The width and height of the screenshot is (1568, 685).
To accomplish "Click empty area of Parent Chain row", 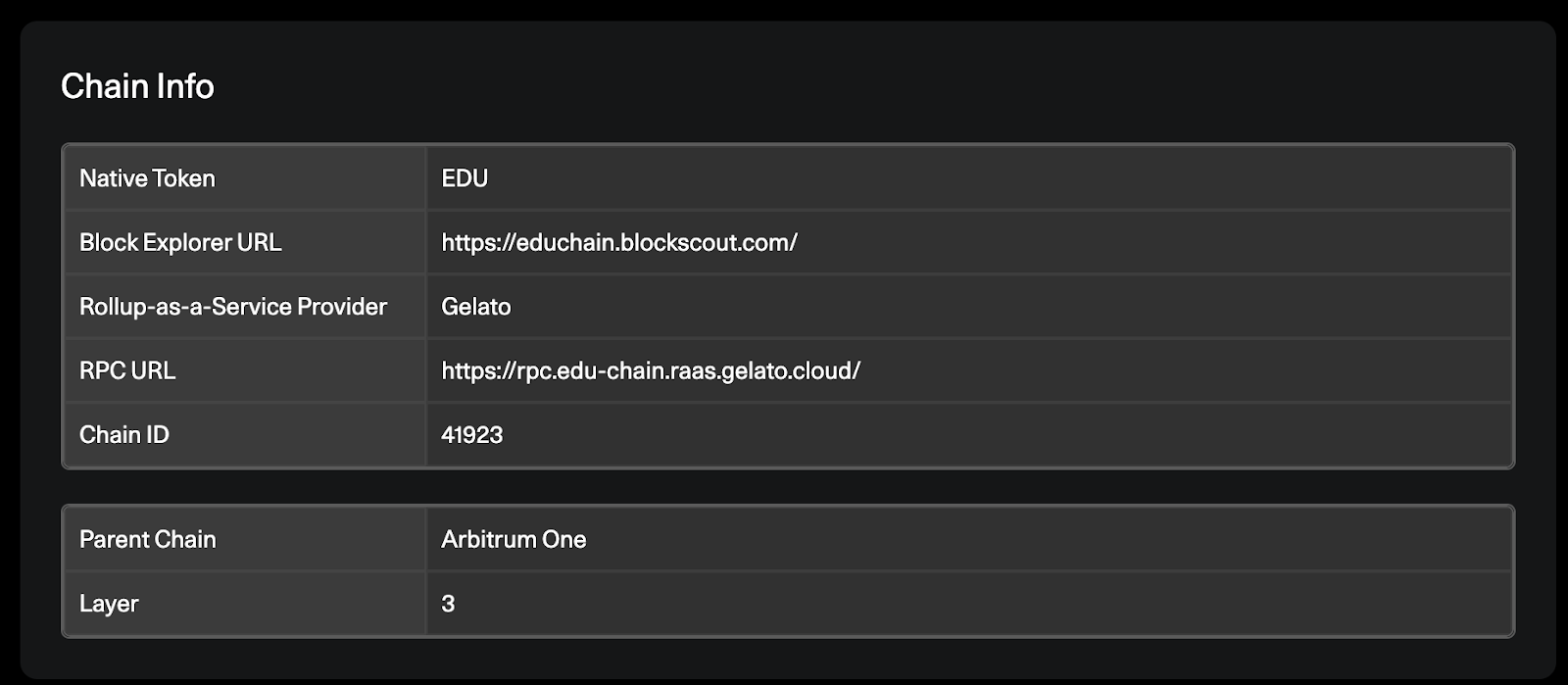I will [x=1049, y=539].
